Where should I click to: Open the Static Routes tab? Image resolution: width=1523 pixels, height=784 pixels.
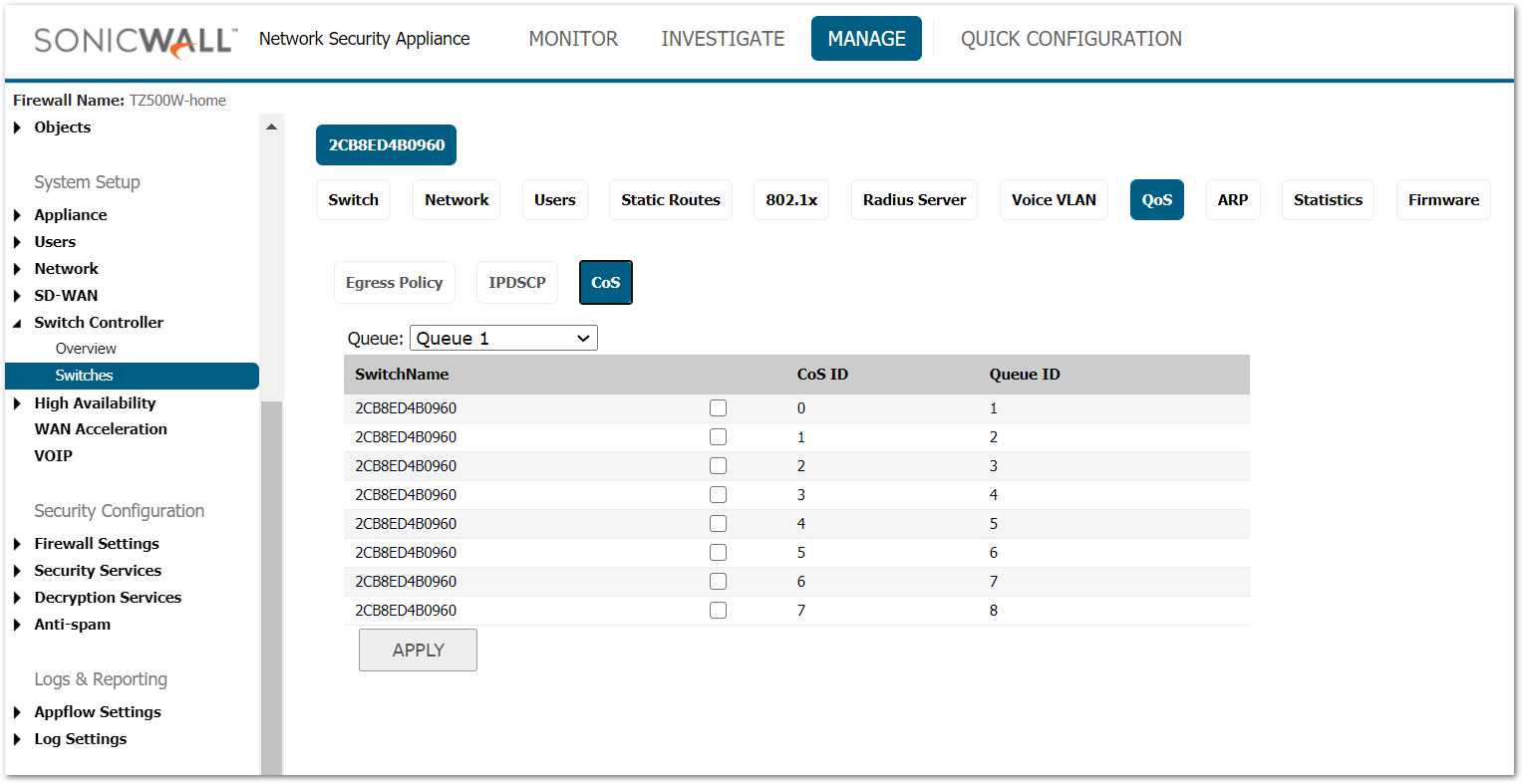[x=671, y=199]
